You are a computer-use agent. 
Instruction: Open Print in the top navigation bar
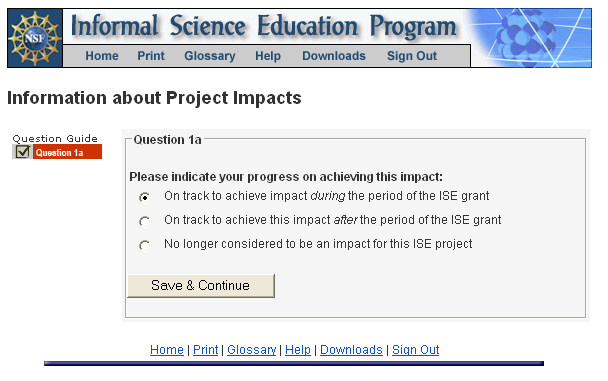click(x=151, y=56)
